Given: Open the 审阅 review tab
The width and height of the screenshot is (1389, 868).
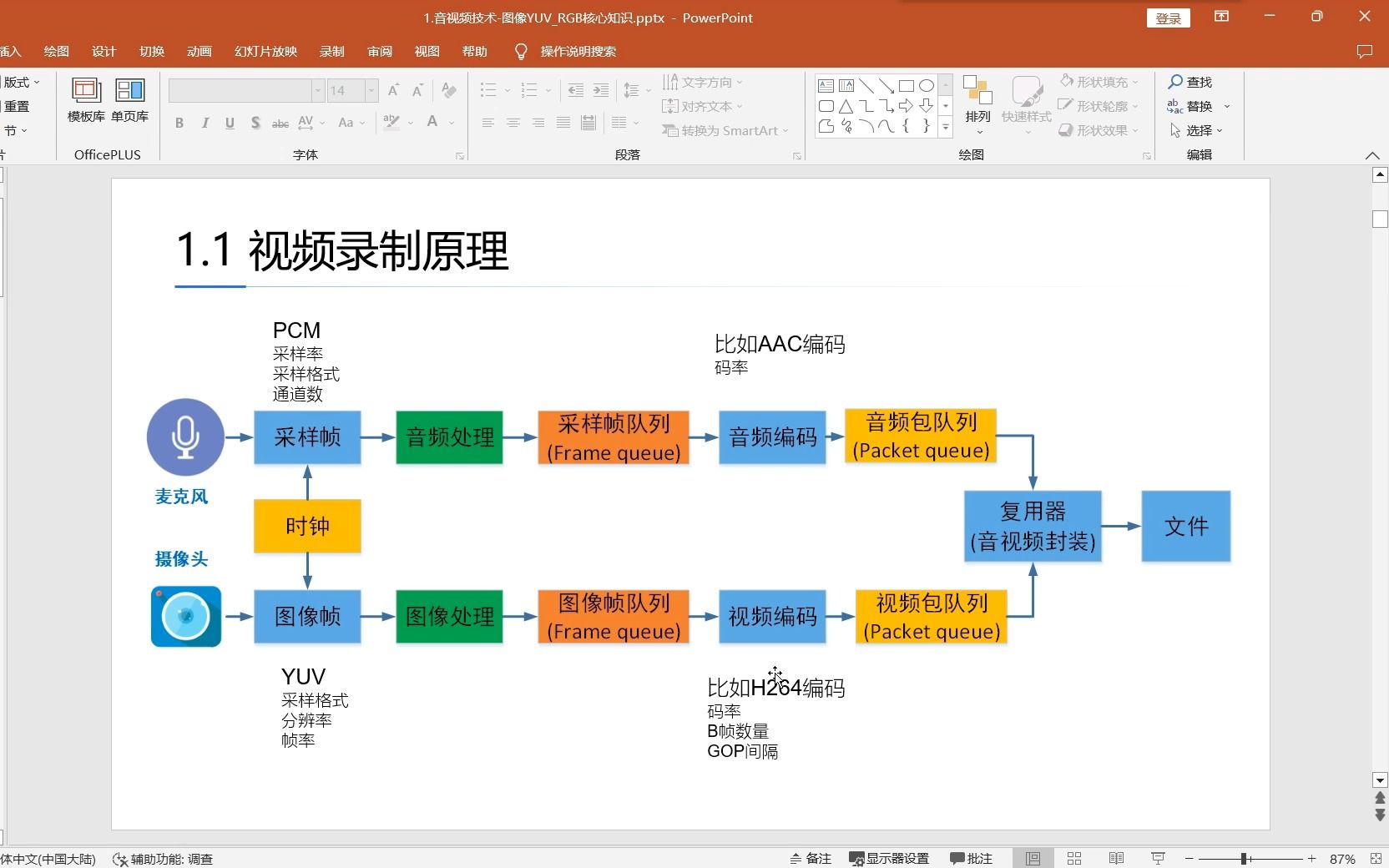Looking at the screenshot, I should [x=380, y=51].
